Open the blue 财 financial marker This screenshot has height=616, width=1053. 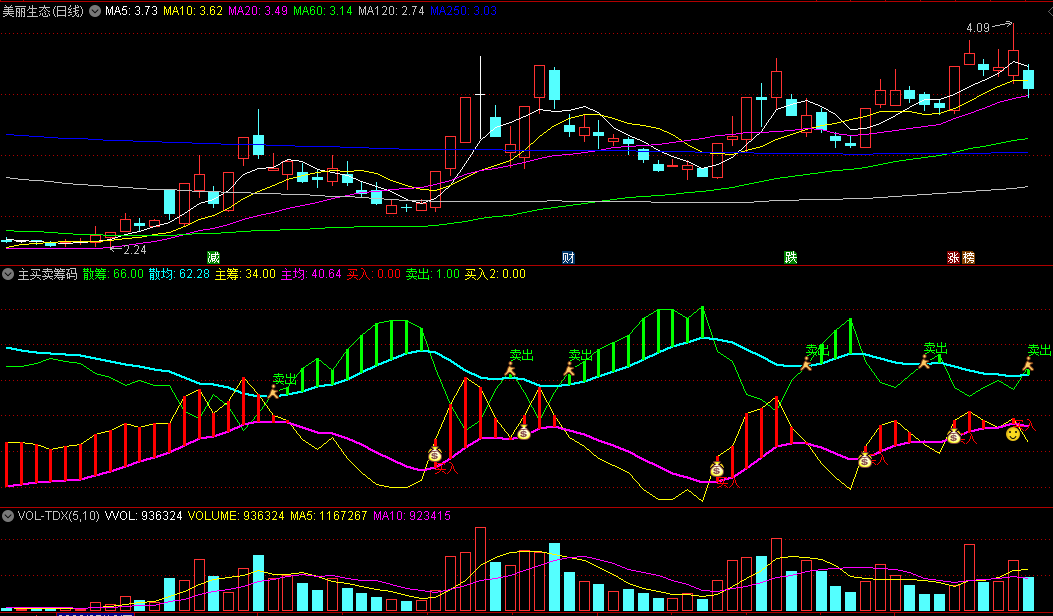click(568, 258)
